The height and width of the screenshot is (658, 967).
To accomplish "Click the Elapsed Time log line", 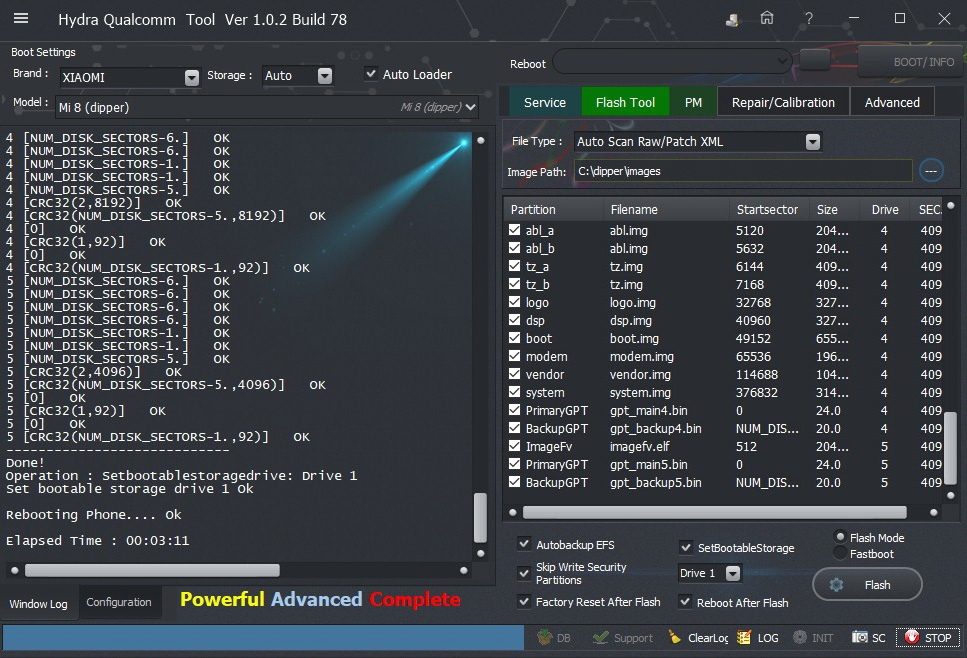I will pos(97,541).
